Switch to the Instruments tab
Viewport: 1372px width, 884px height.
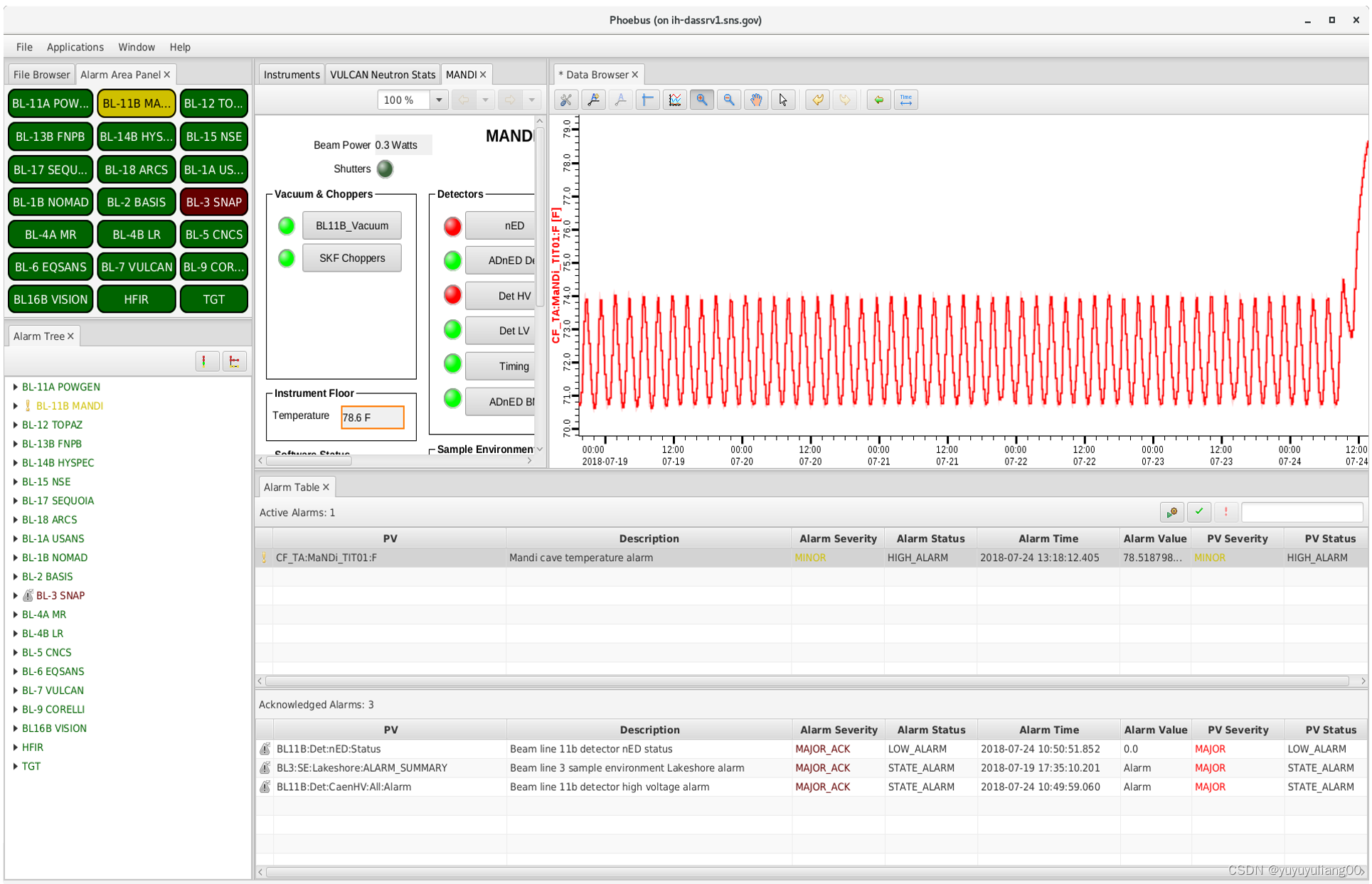tap(292, 75)
